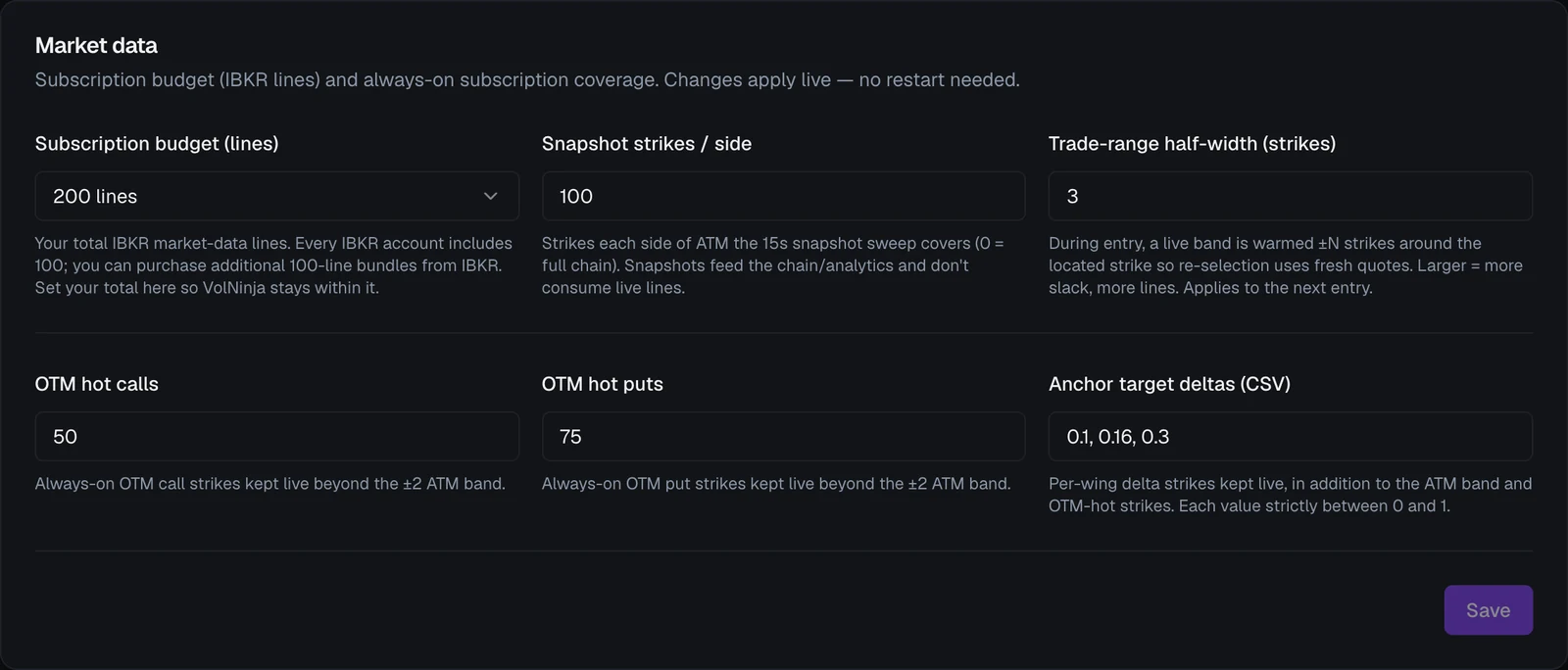The image size is (1568, 670).
Task: Open the 200 lines subscription budget dropdown
Action: pos(276,196)
